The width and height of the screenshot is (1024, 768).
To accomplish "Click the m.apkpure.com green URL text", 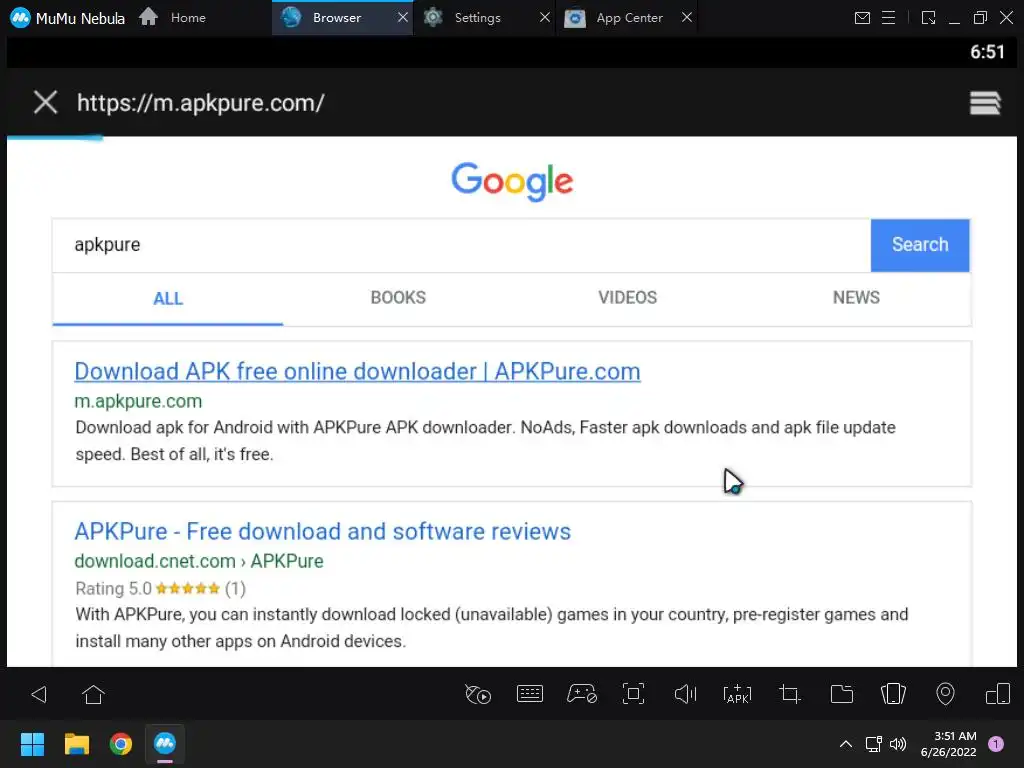I will [138, 401].
